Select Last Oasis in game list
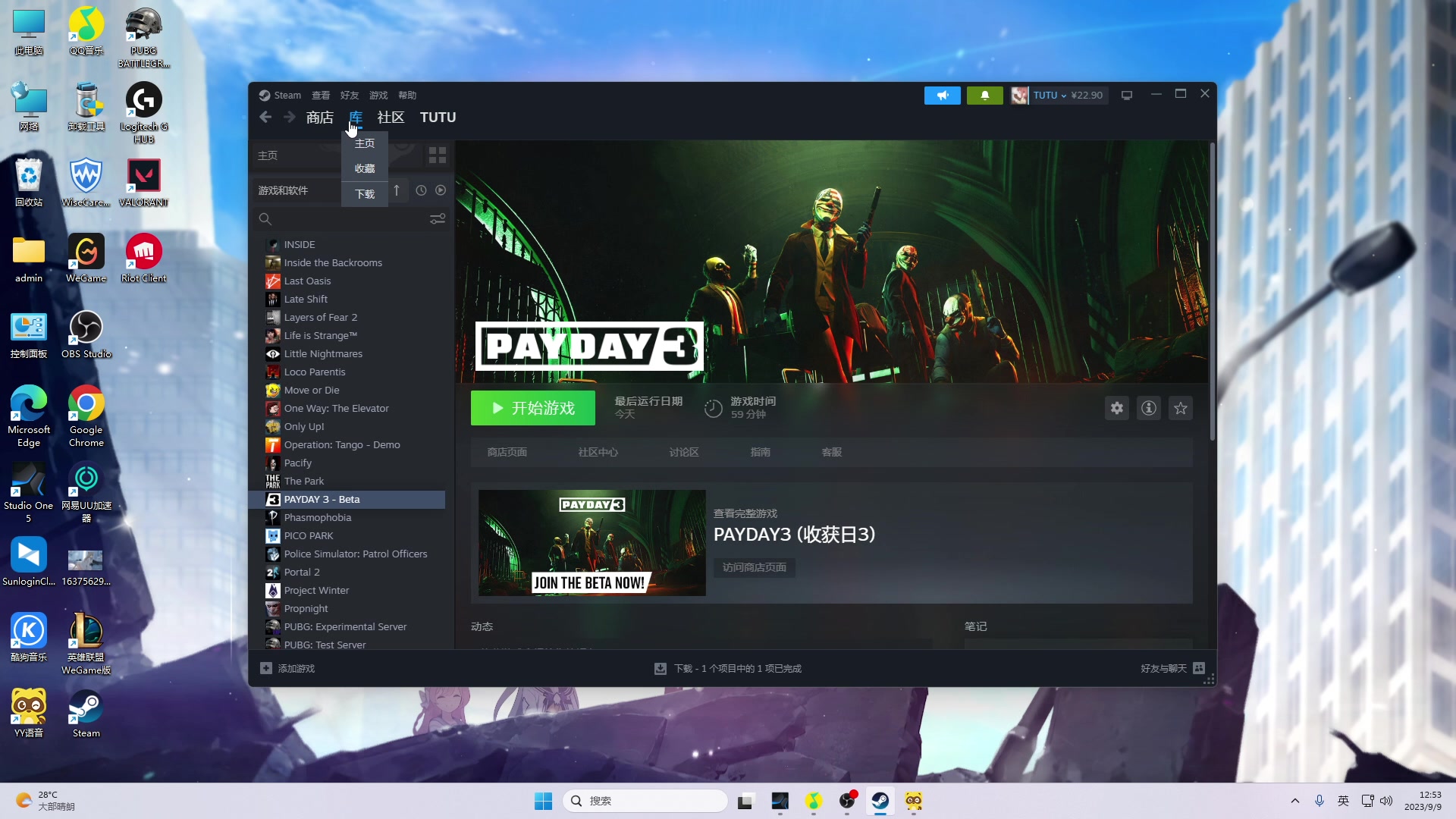Screen dimensions: 1456x819 pos(307,281)
